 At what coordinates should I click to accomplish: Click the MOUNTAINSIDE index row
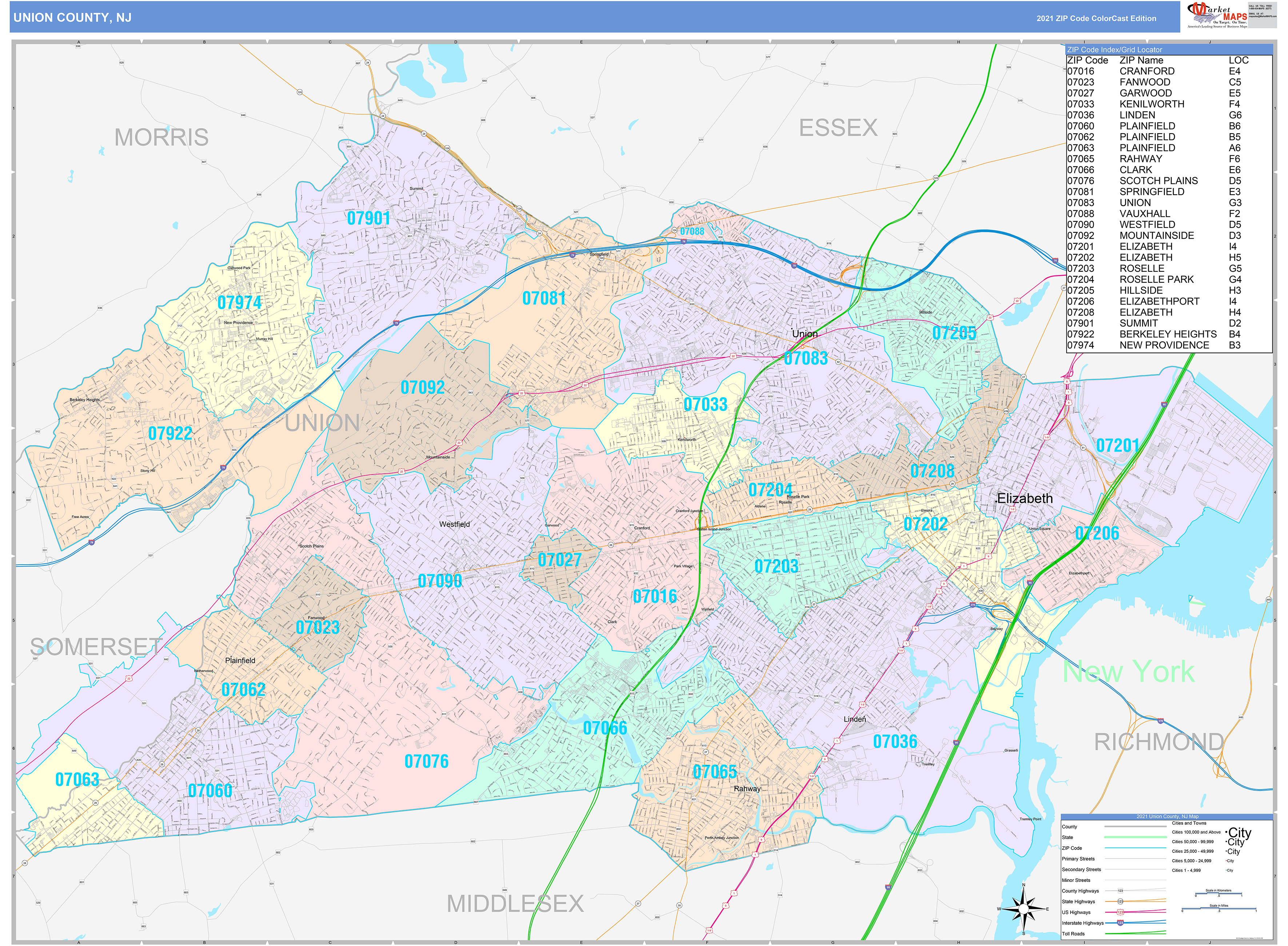(x=1169, y=236)
